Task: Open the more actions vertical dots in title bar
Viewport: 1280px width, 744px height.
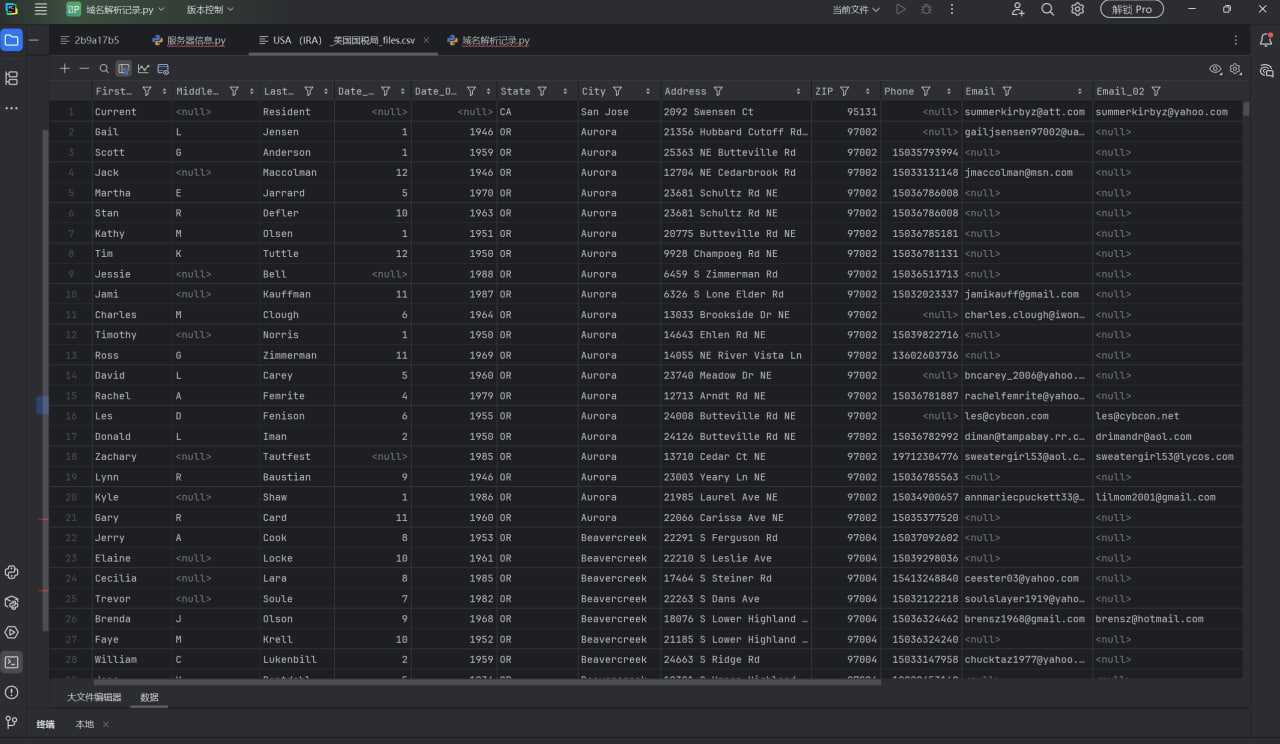Action: pos(952,9)
